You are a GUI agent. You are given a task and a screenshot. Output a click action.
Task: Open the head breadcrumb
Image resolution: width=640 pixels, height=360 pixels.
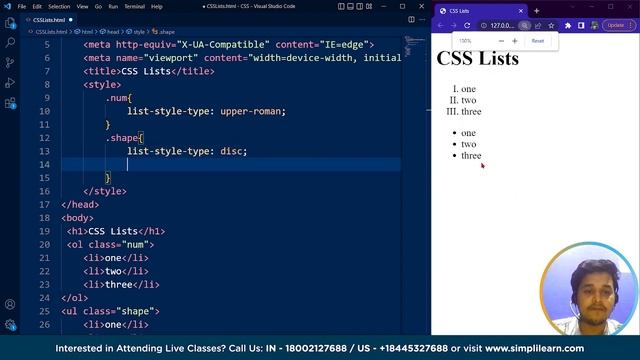[x=110, y=31]
